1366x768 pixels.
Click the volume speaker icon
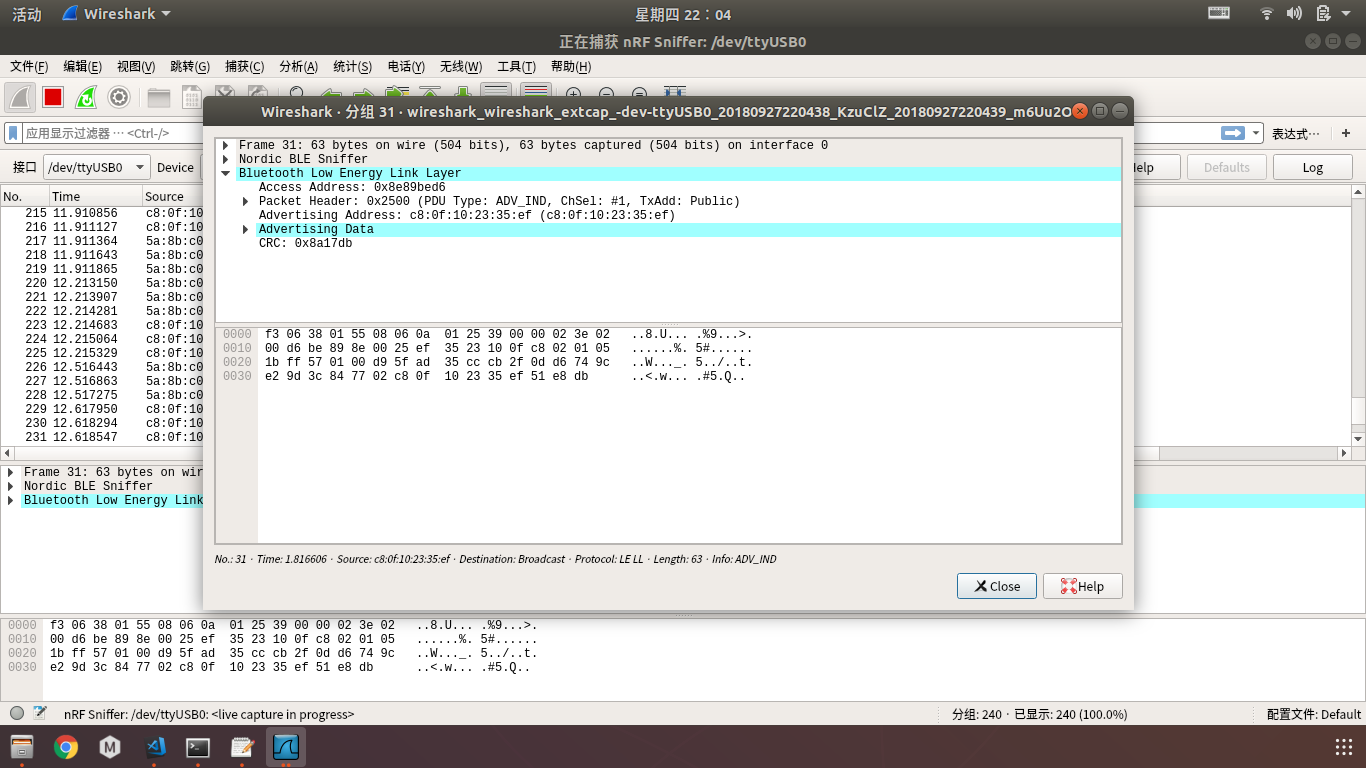tap(1294, 13)
